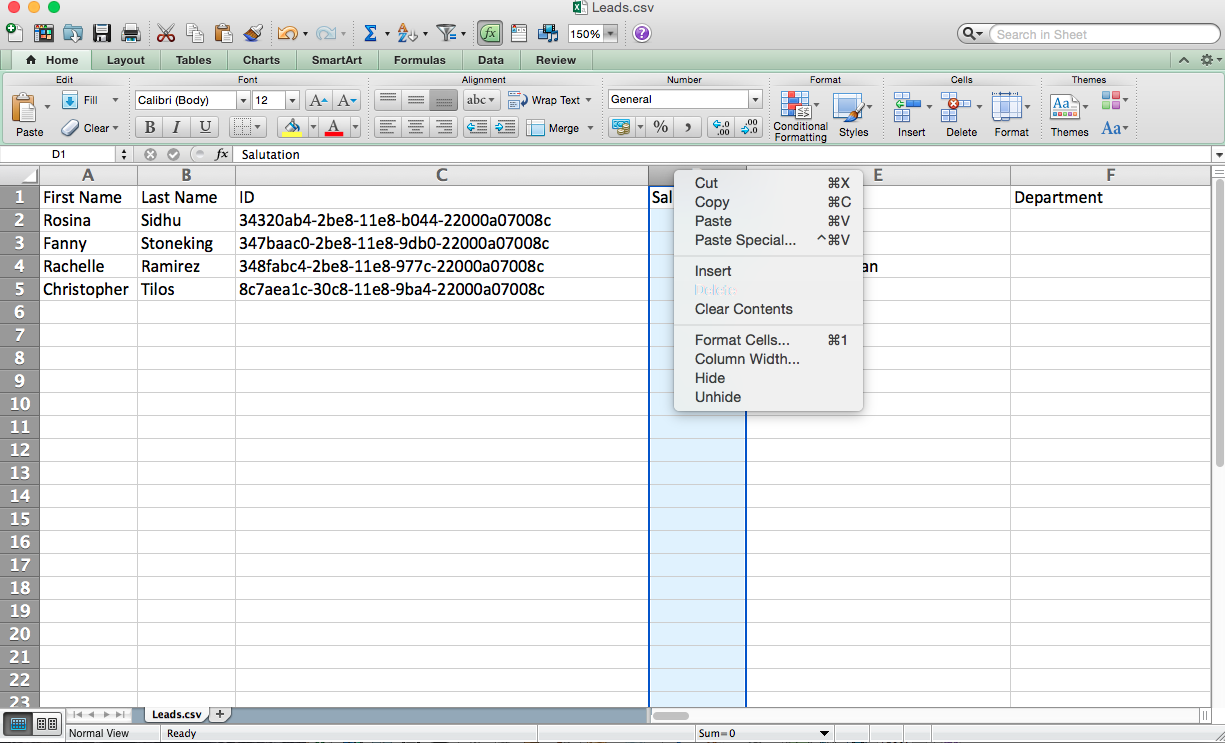Click the formula bar showing Salutation
Viewport: 1225px width, 743px height.
pyautogui.click(x=723, y=155)
